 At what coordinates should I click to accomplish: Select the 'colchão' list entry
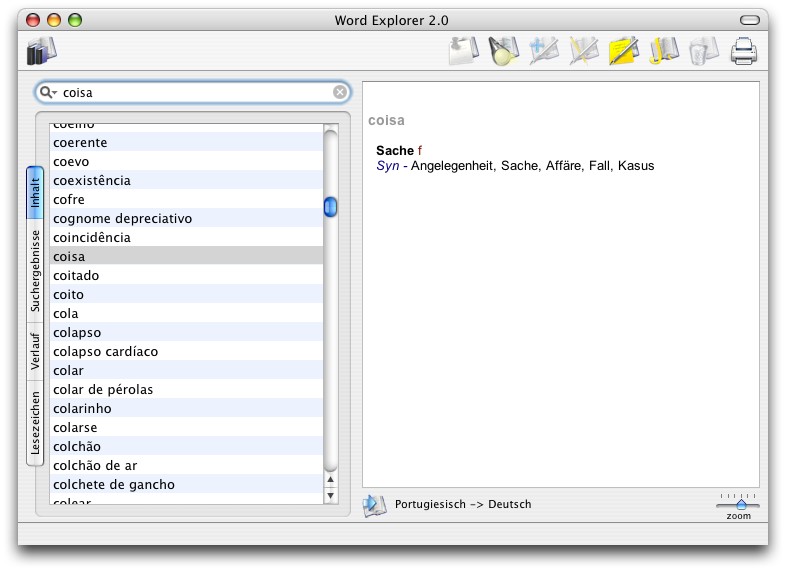(x=186, y=447)
